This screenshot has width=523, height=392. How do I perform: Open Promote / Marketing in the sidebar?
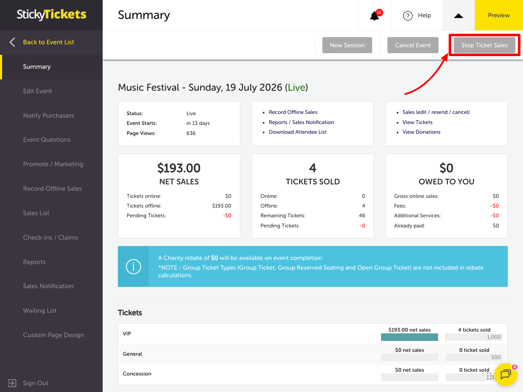53,164
